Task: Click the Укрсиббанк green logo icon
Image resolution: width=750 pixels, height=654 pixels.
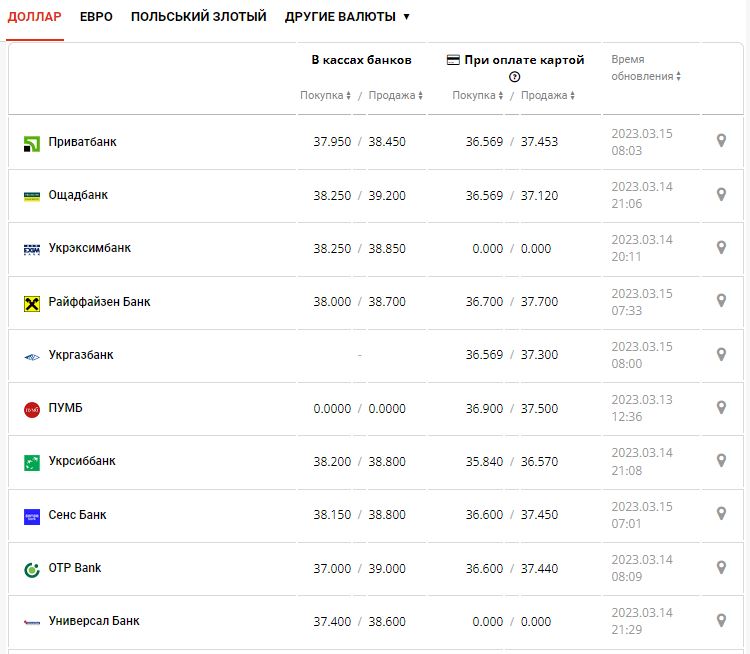Action: [x=31, y=462]
